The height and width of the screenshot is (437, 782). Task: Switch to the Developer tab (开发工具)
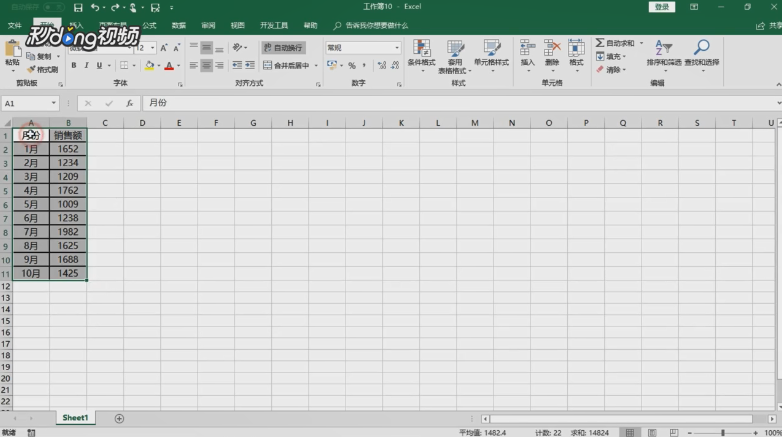coord(274,25)
